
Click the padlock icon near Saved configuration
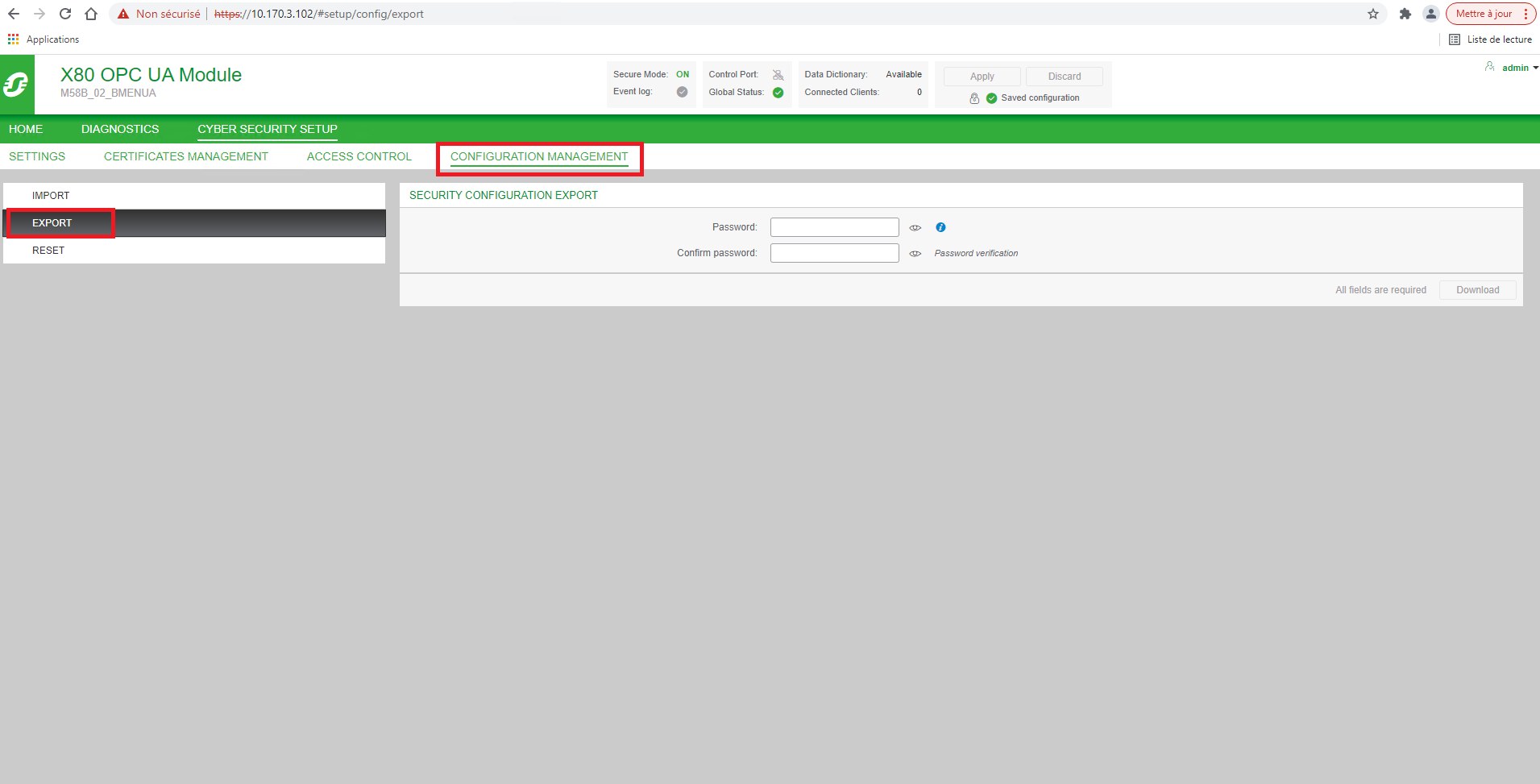(x=974, y=98)
